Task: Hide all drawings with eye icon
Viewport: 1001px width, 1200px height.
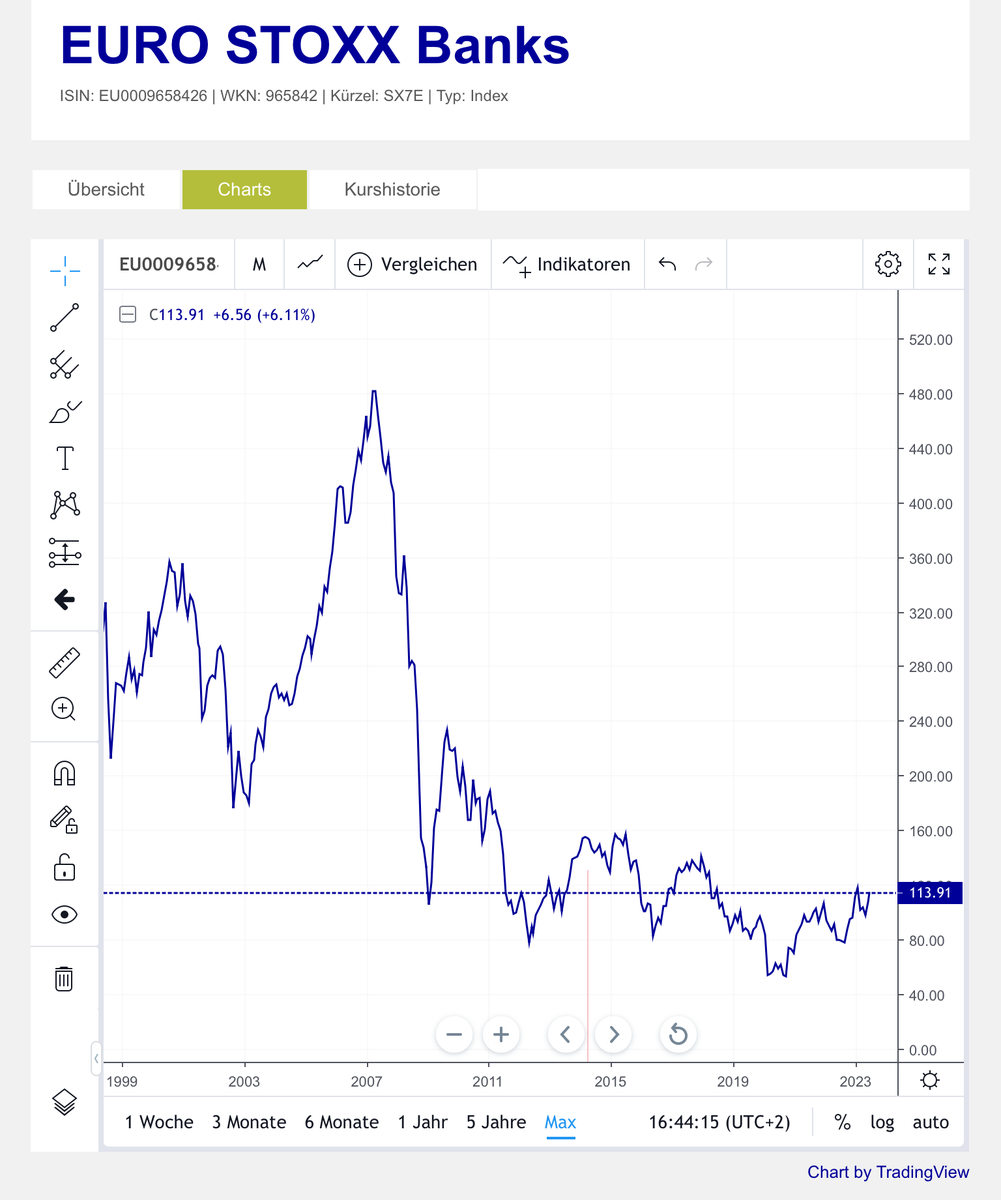Action: tap(64, 914)
